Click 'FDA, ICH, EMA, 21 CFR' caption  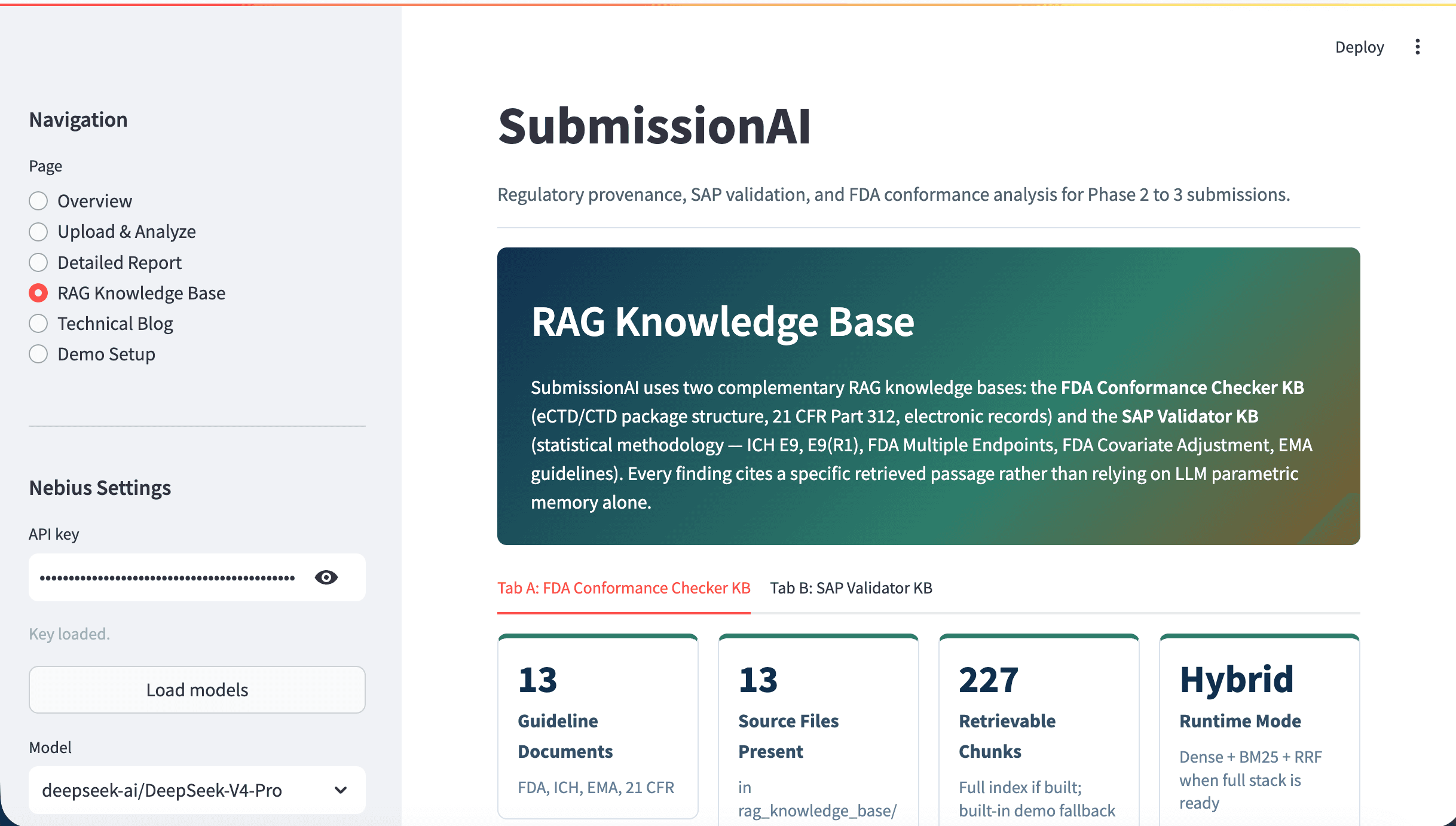click(x=596, y=787)
